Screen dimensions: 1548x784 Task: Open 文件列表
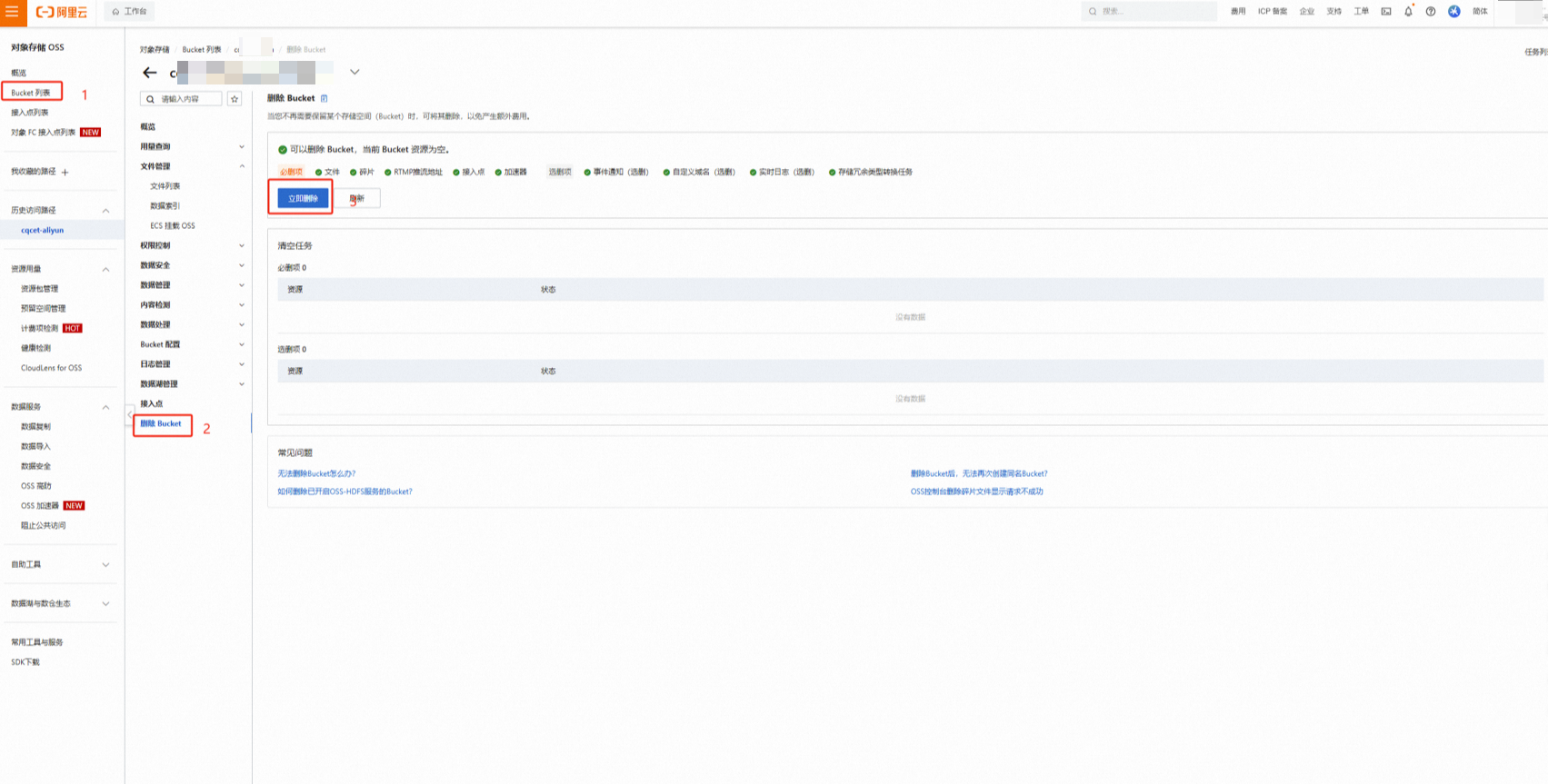(x=165, y=186)
